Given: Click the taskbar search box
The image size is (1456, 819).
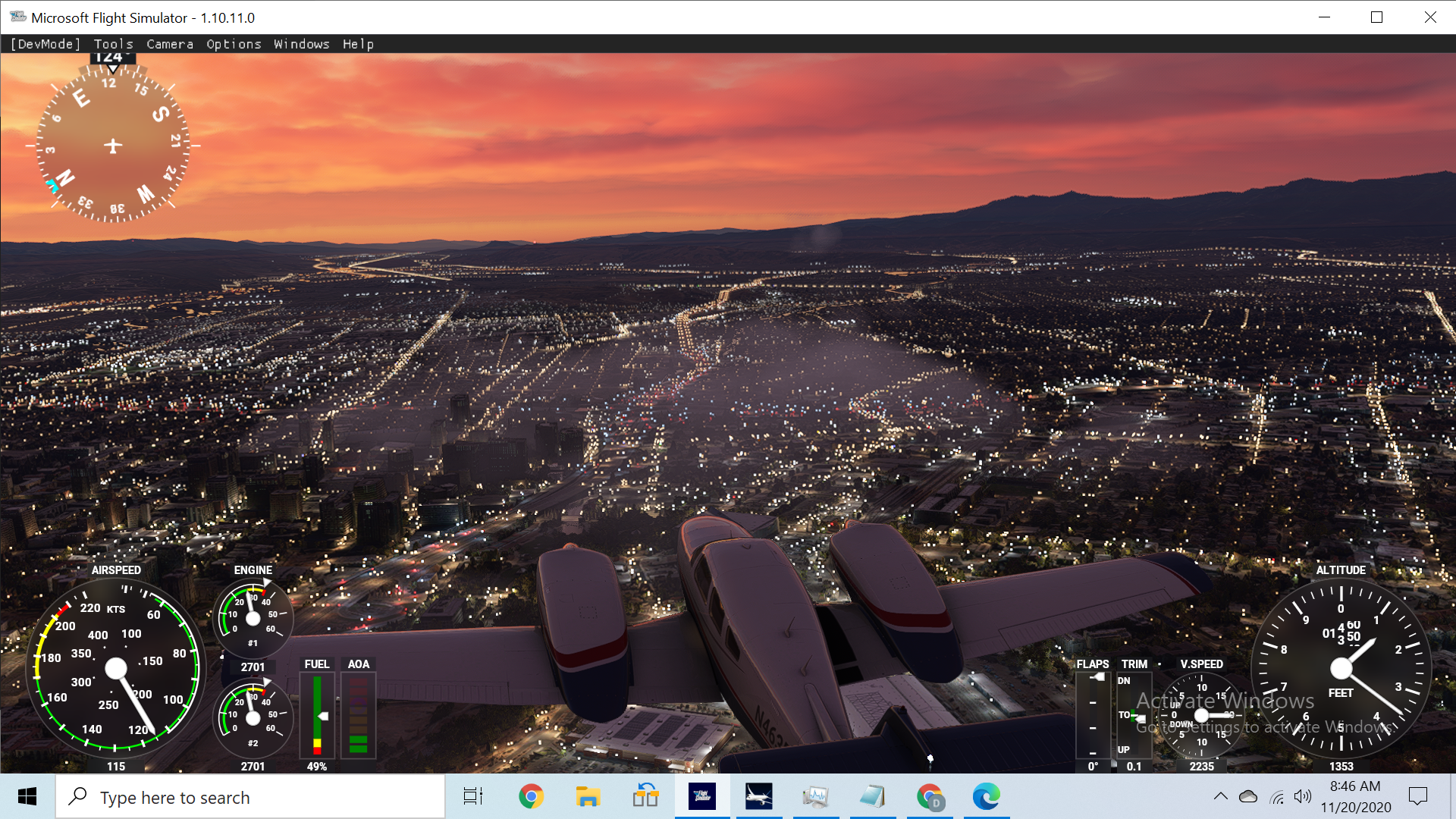Looking at the screenshot, I should [x=250, y=797].
